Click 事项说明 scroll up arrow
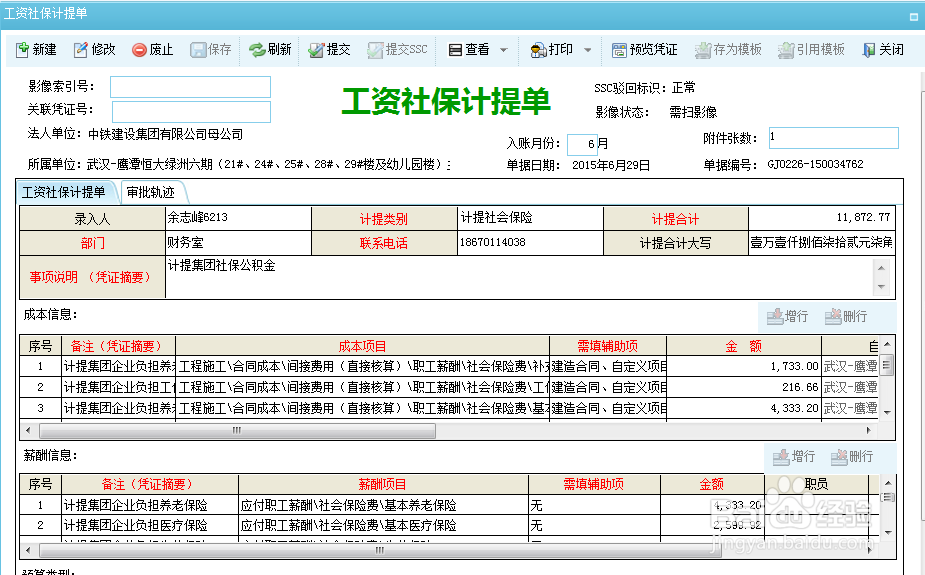Screen dimensions: 925x575 881,268
